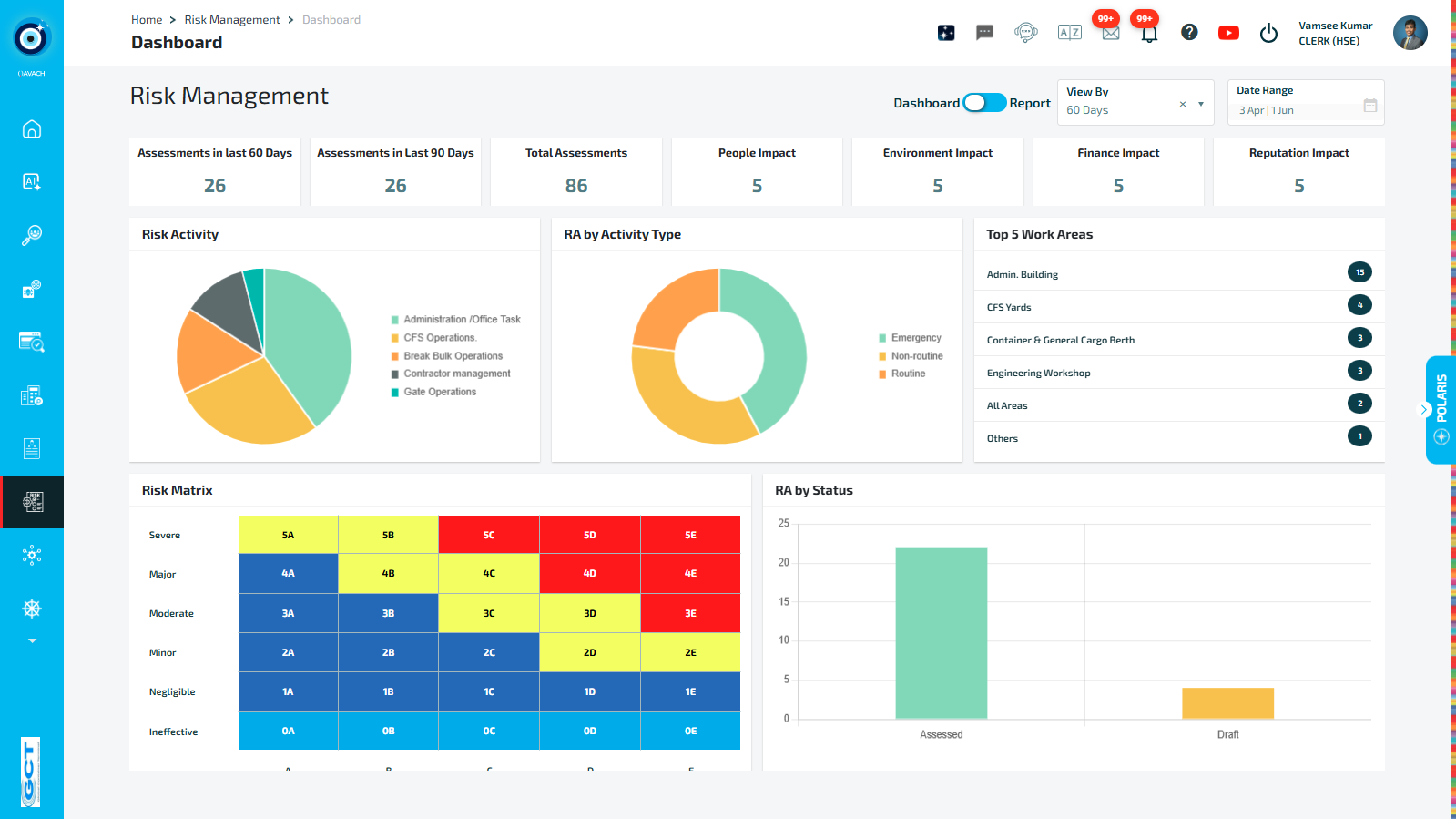The width and height of the screenshot is (1456, 819).
Task: Toggle Non-routine legend entry
Action: pyautogui.click(x=911, y=356)
